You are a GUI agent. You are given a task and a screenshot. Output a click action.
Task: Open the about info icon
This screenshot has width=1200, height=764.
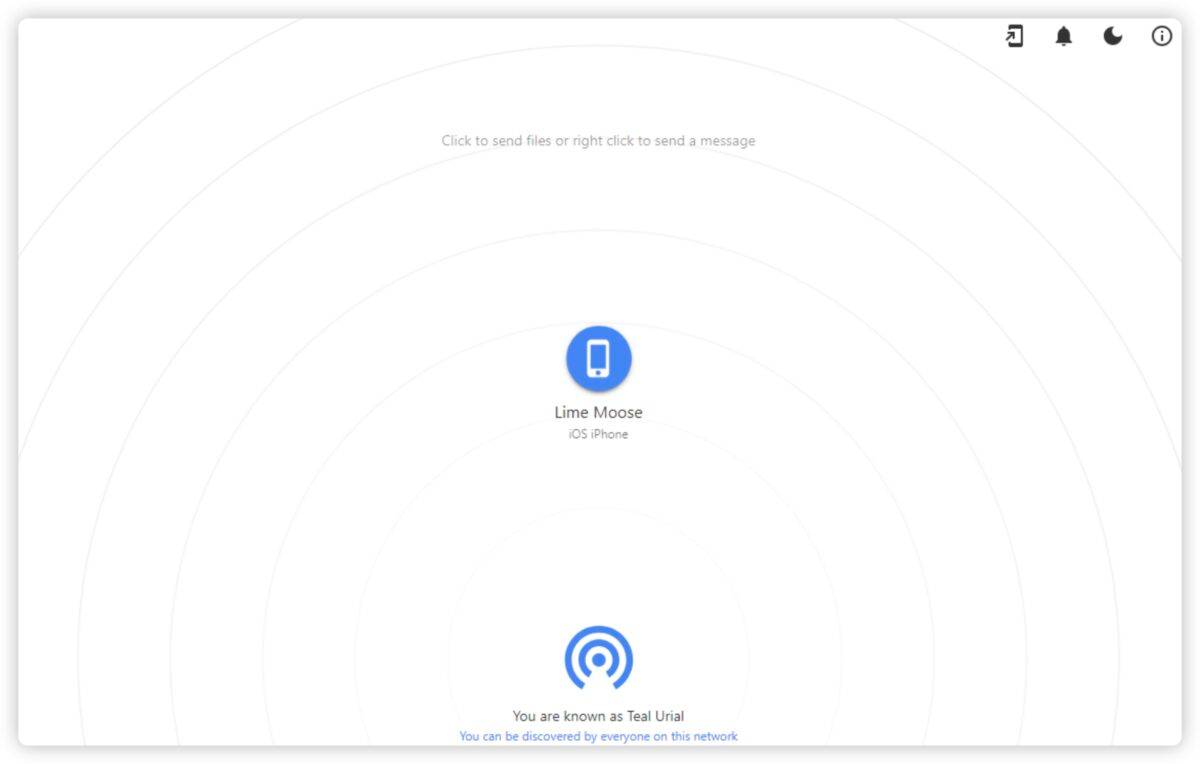pyautogui.click(x=1162, y=37)
